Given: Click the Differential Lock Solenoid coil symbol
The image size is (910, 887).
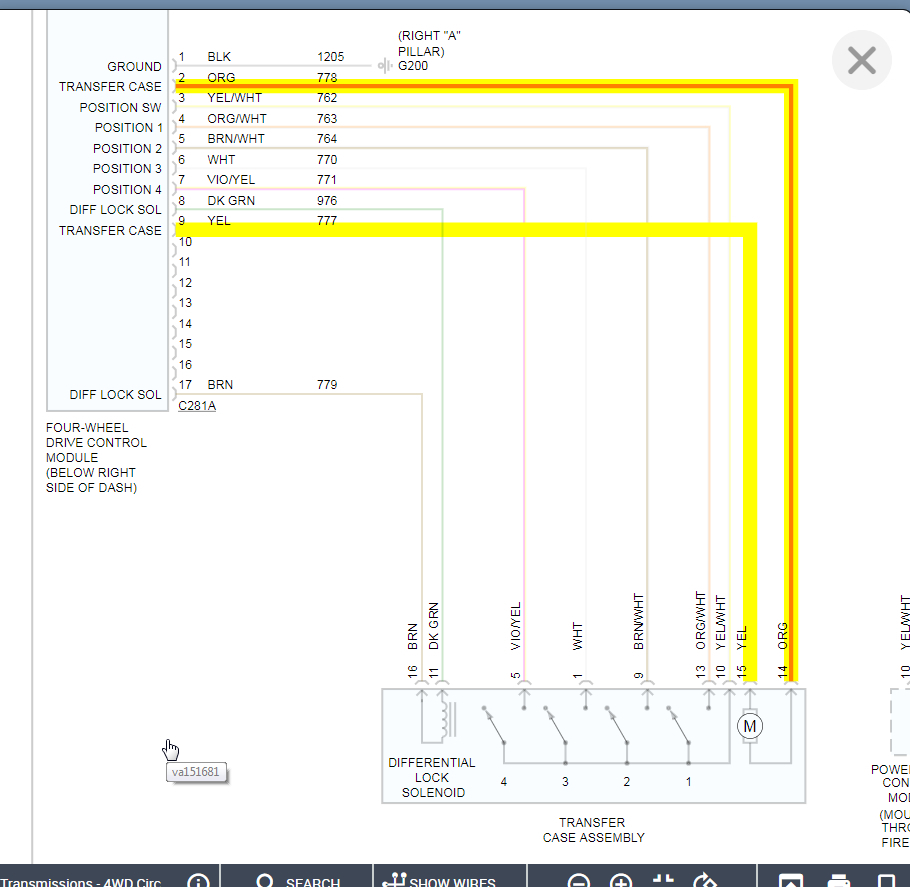Looking at the screenshot, I should tap(446, 718).
